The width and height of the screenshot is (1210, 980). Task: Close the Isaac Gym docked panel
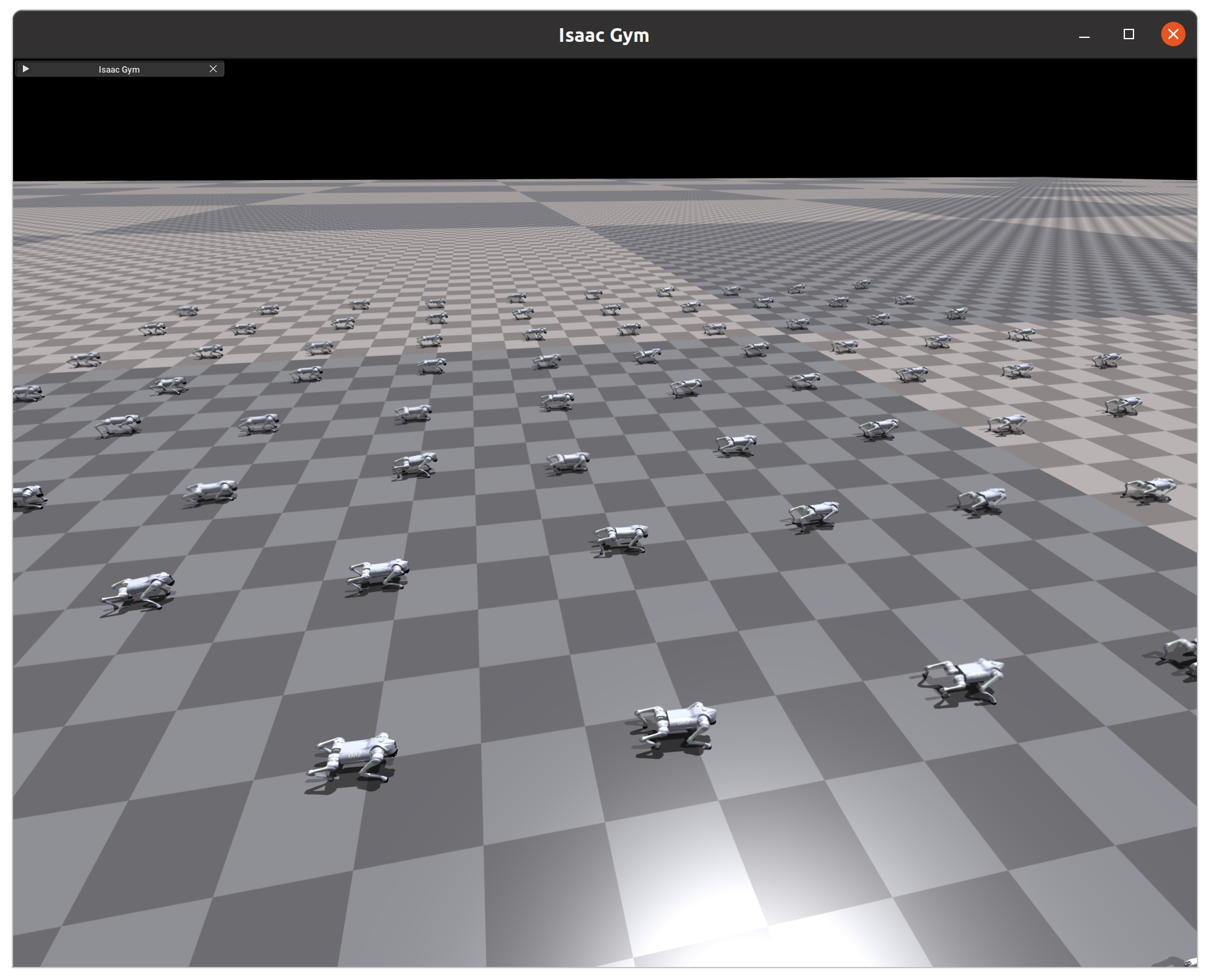[x=213, y=69]
